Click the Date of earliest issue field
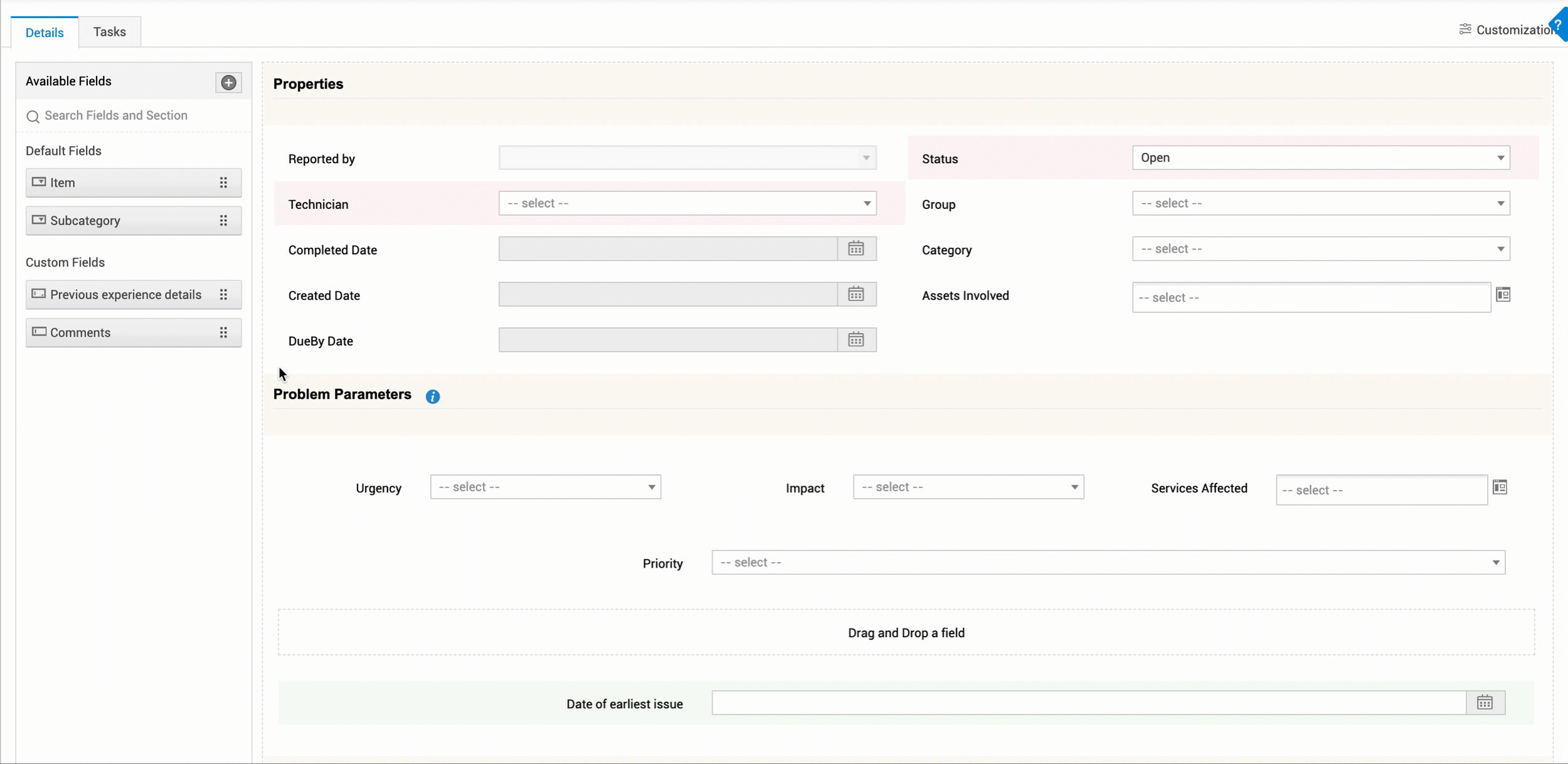 [1089, 703]
